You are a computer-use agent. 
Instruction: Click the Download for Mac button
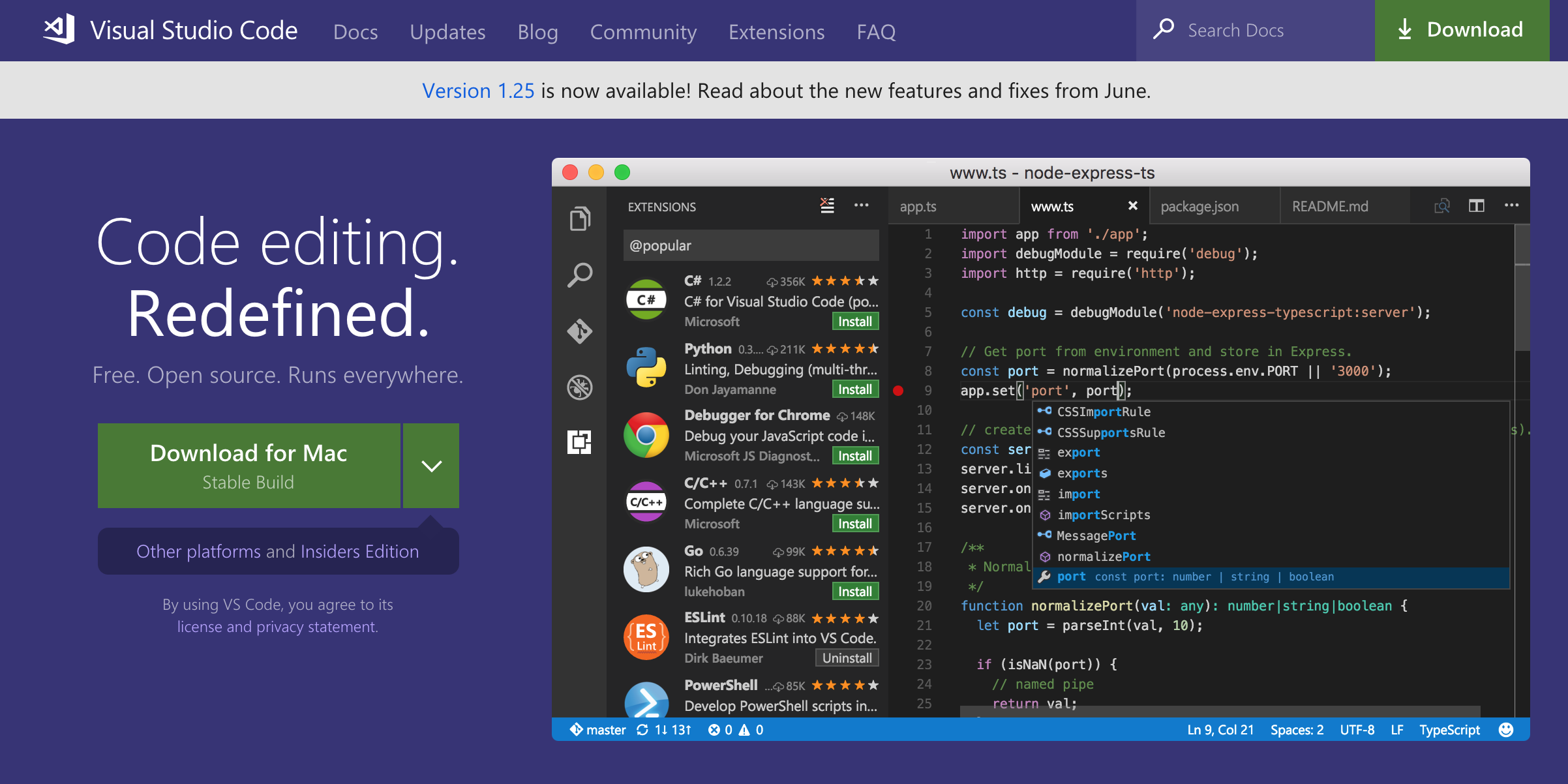[249, 466]
